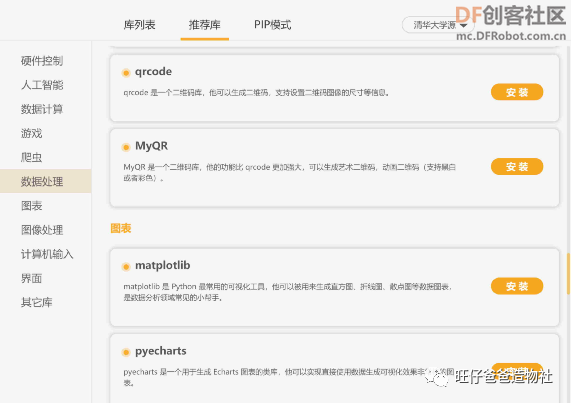Click the orange 图表 section heading

tap(121, 228)
